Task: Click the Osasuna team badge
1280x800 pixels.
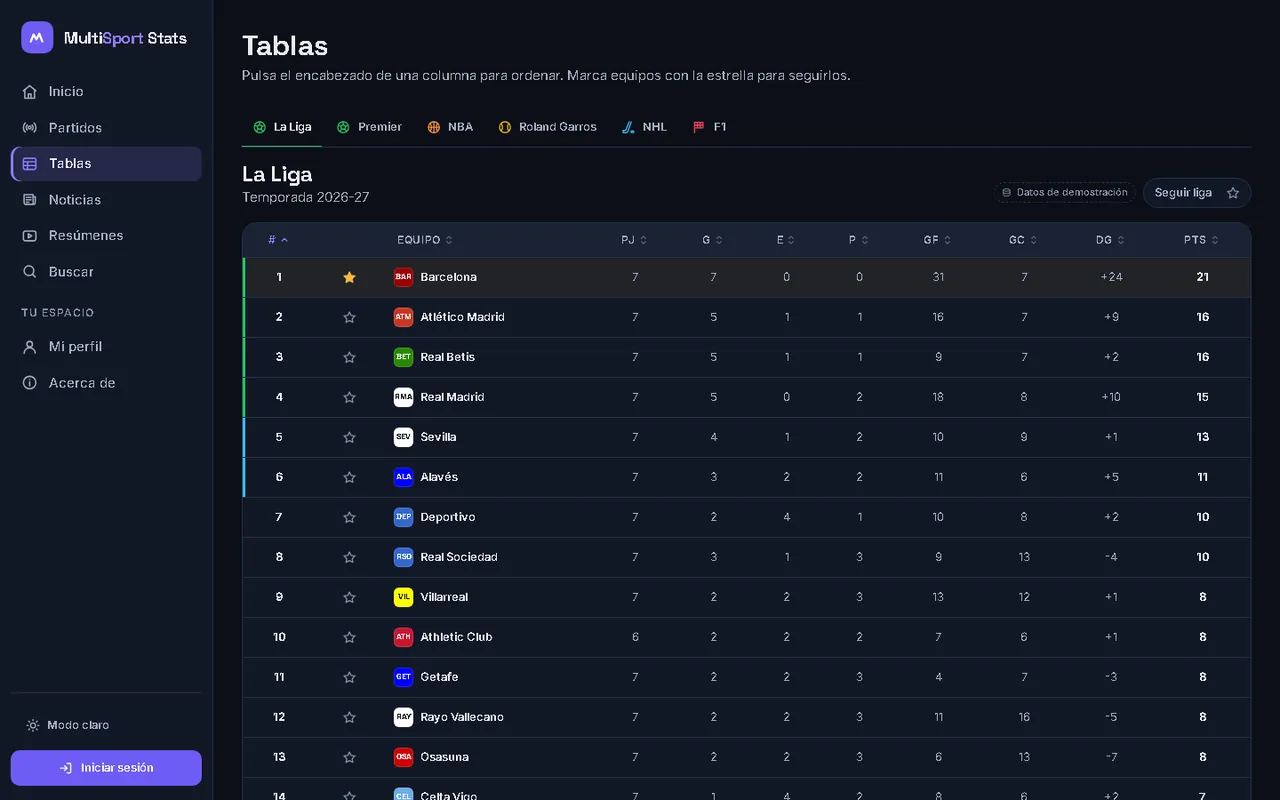Action: 403,757
